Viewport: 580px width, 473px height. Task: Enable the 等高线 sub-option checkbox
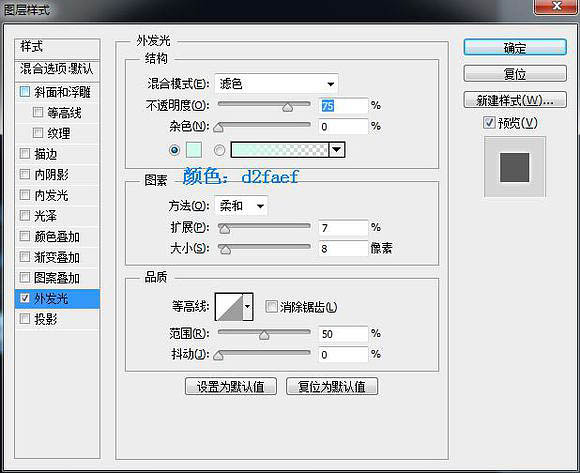click(38, 112)
